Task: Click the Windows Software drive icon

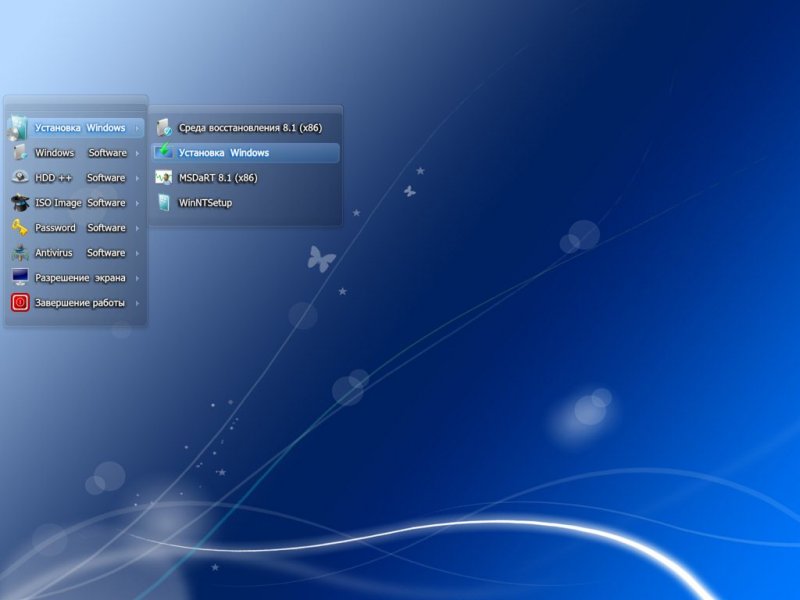Action: click(20, 153)
